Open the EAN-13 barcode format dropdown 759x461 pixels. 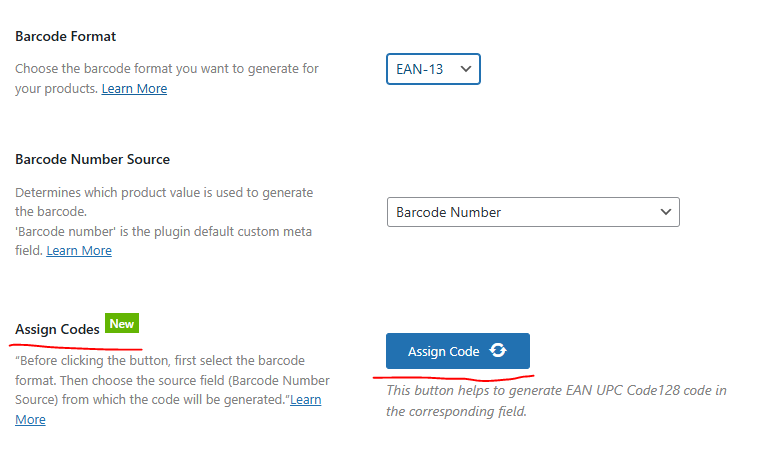[x=433, y=69]
